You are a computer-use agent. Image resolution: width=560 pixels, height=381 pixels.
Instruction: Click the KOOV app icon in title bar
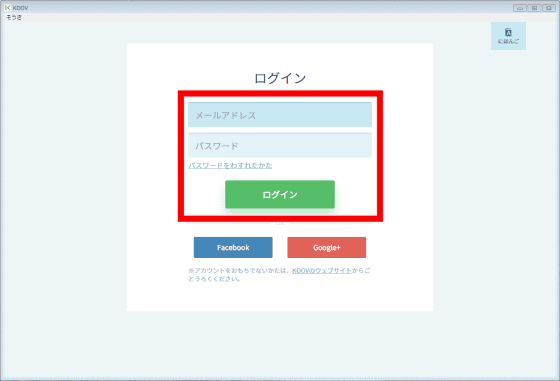(8, 7)
